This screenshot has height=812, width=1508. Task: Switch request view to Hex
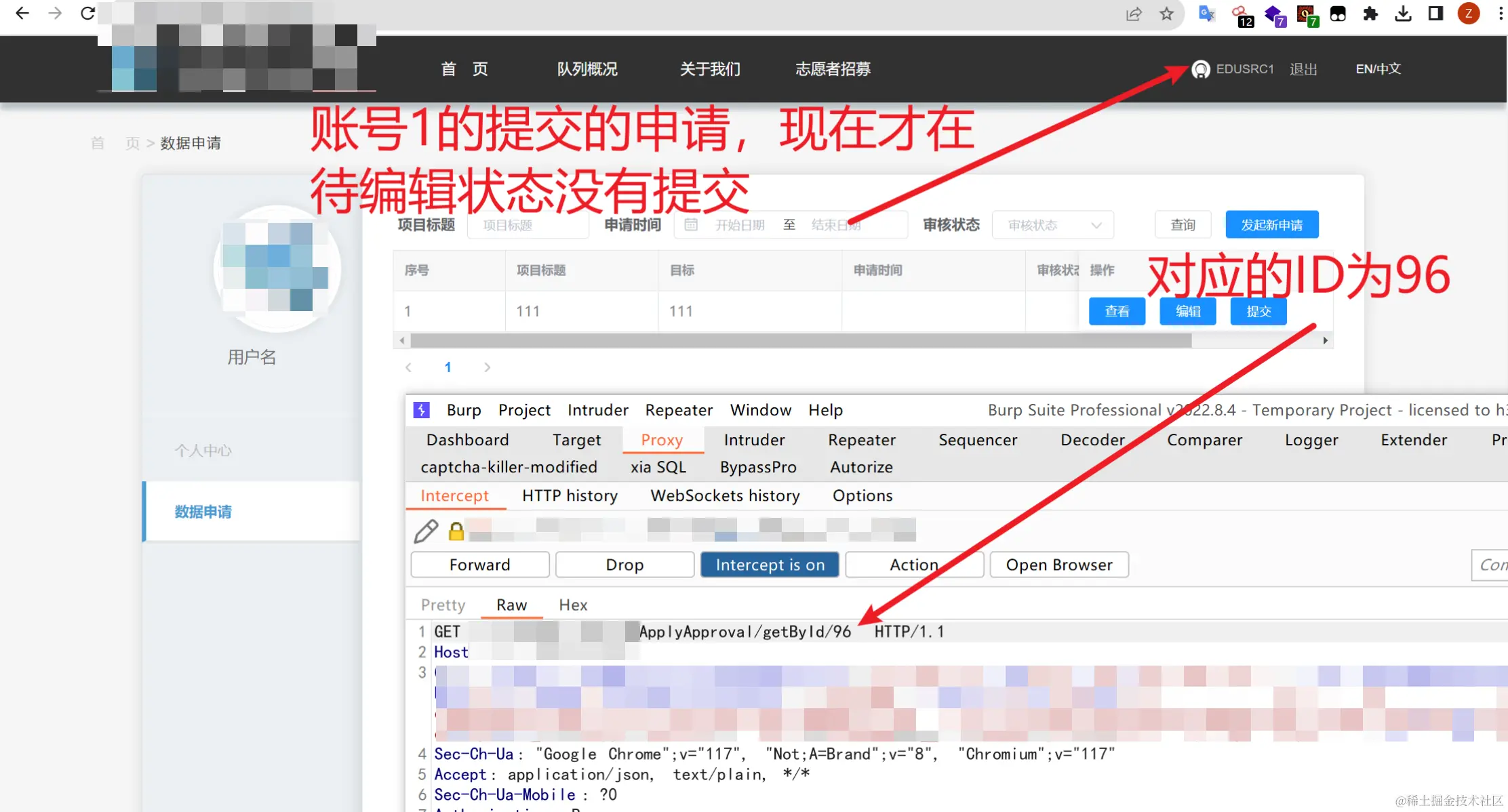click(x=573, y=605)
